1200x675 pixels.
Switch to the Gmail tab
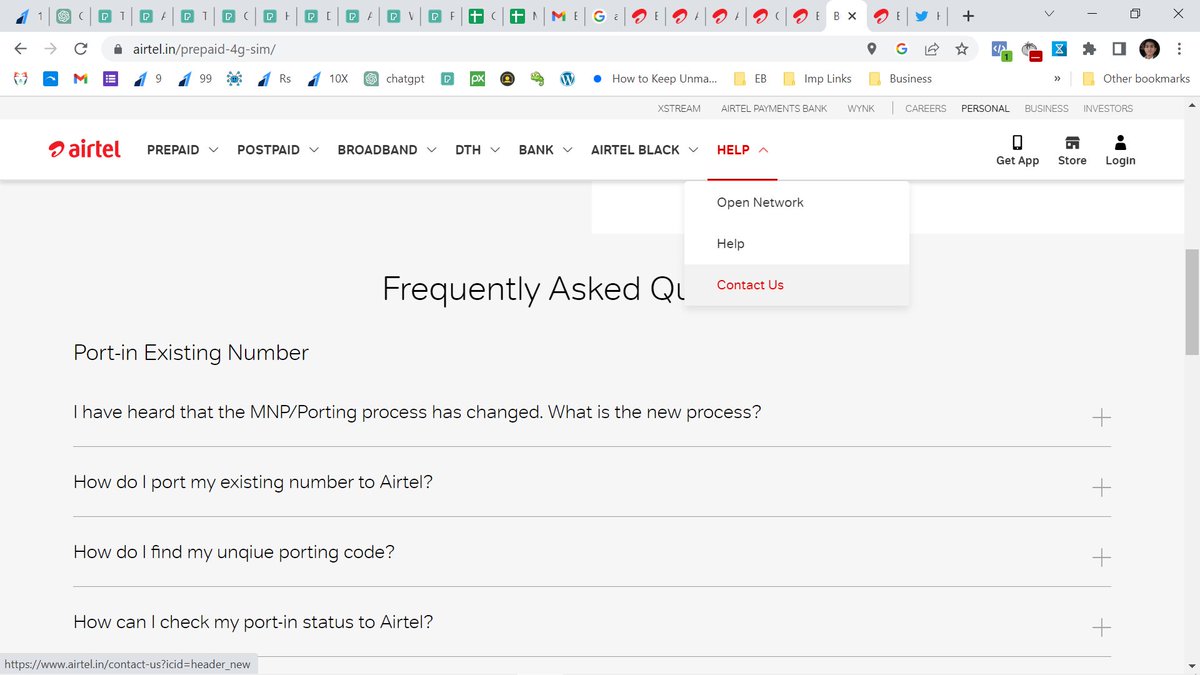tap(566, 16)
